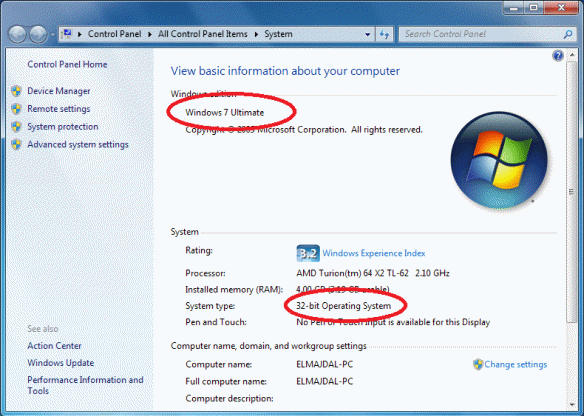
Task: Click the Search Control Panel field
Action: pyautogui.click(x=482, y=34)
